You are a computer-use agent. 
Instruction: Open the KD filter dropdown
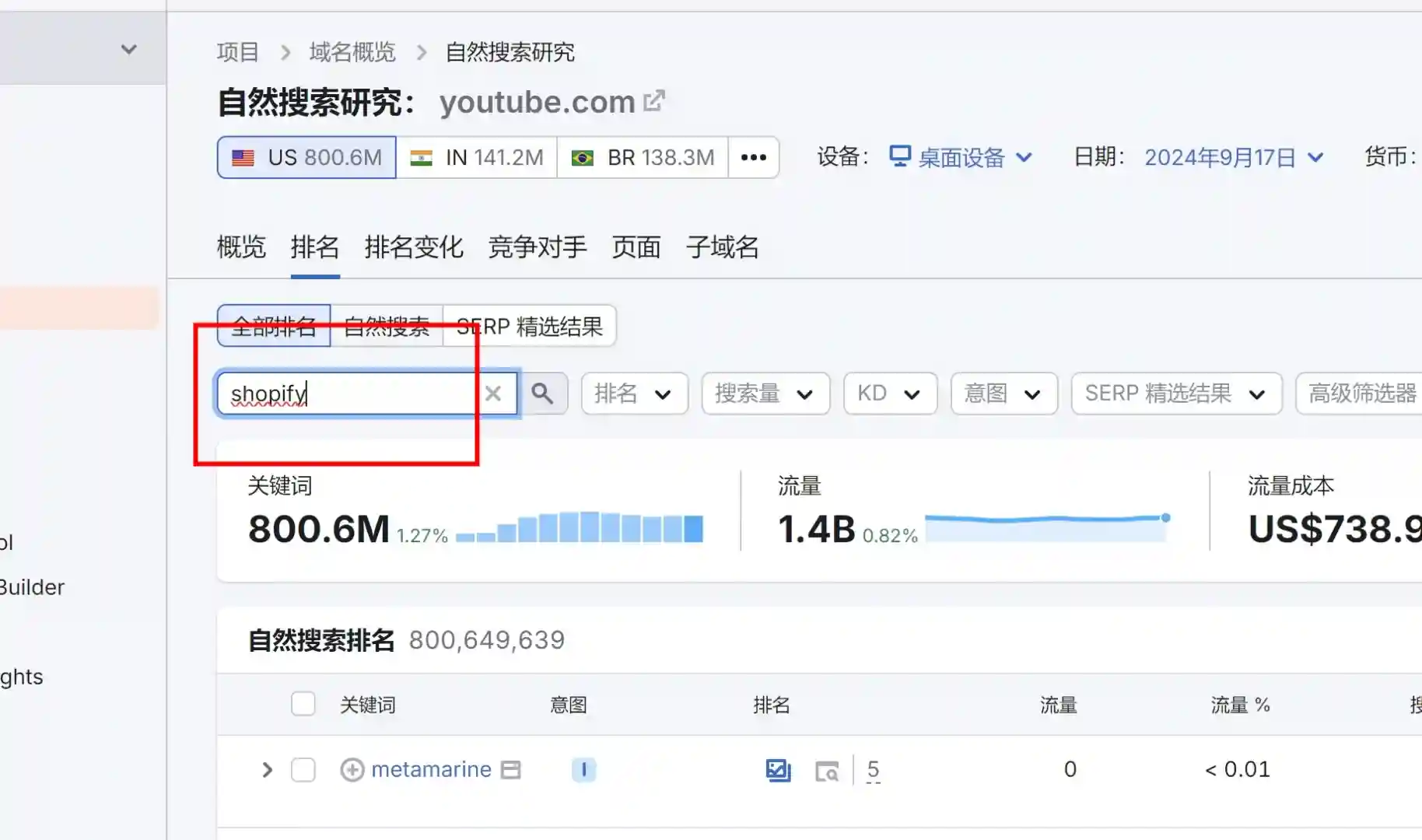(889, 394)
